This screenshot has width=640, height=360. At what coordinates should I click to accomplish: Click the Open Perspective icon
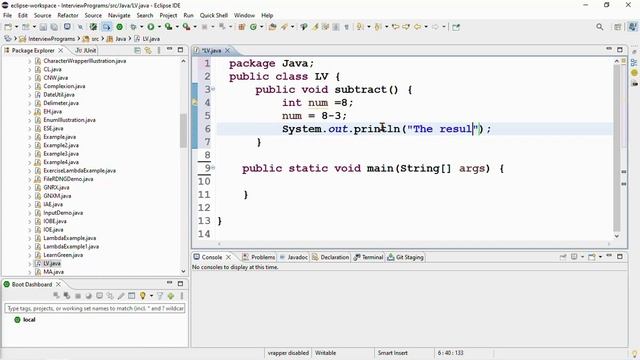(618, 27)
